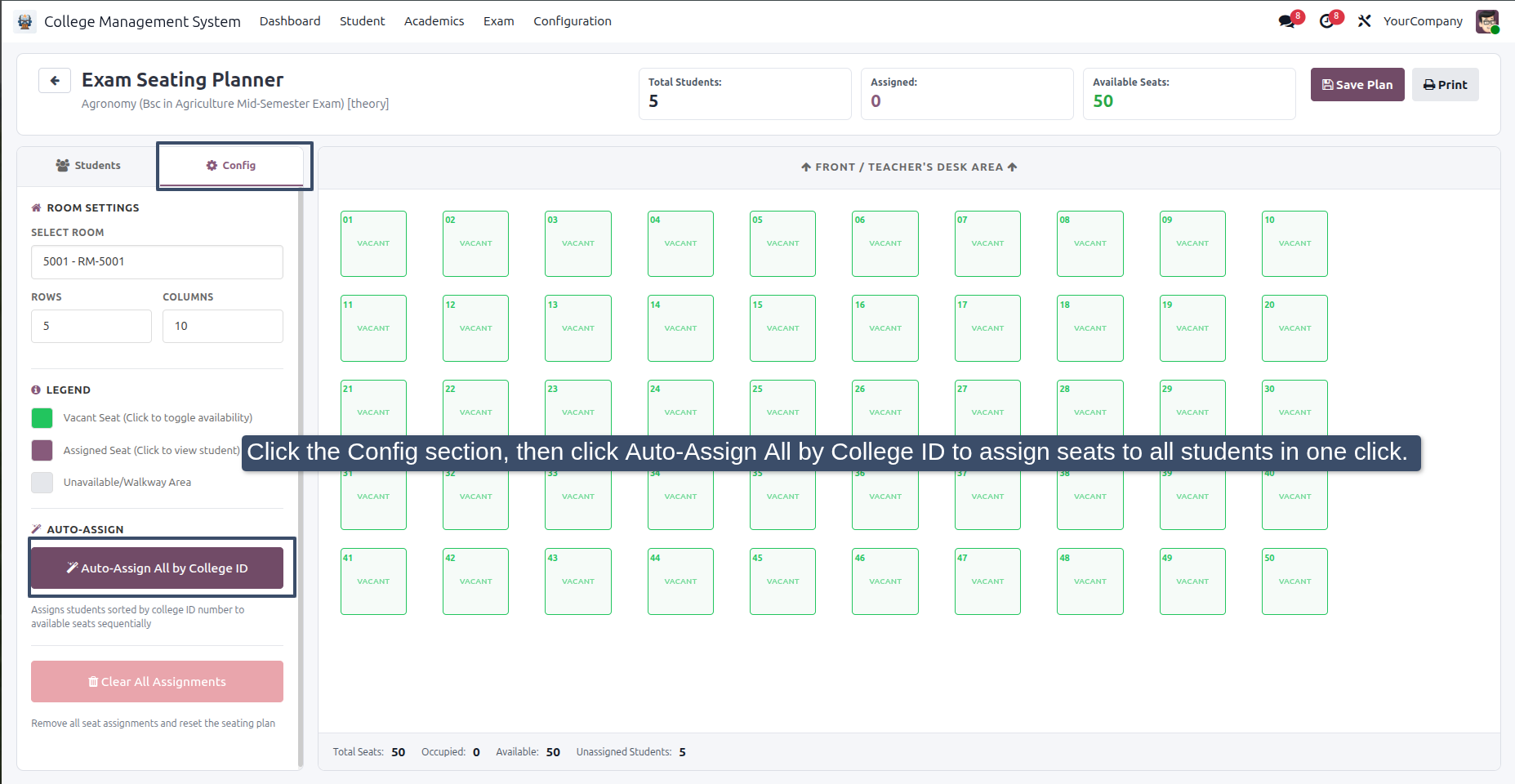This screenshot has width=1515, height=784.
Task: Print the seating plan
Action: pyautogui.click(x=1446, y=85)
